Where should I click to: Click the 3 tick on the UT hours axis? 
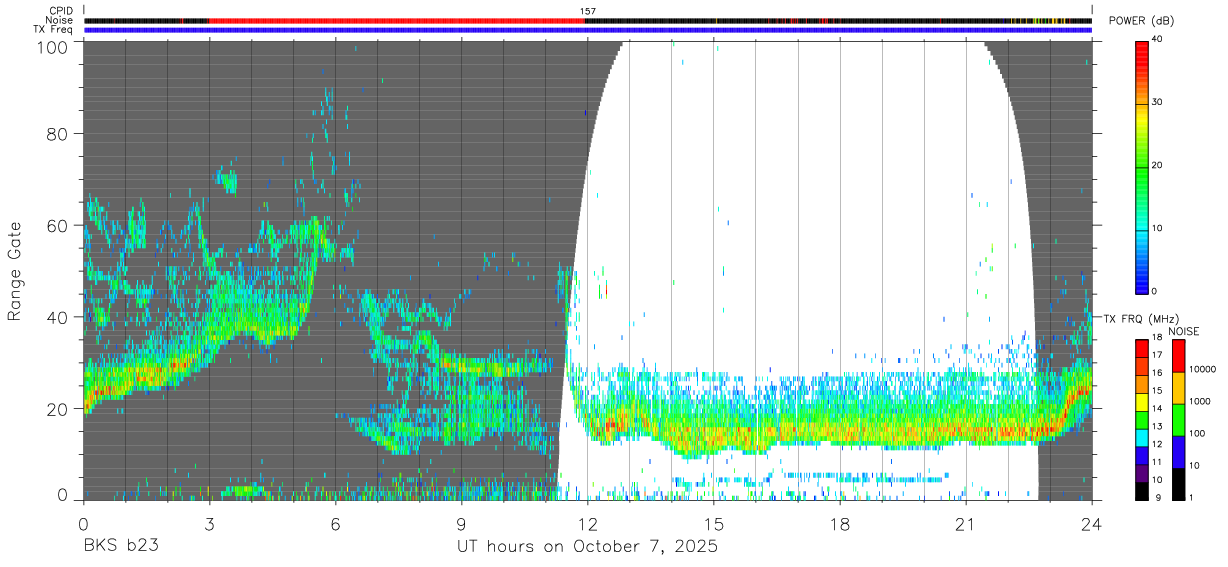click(209, 524)
